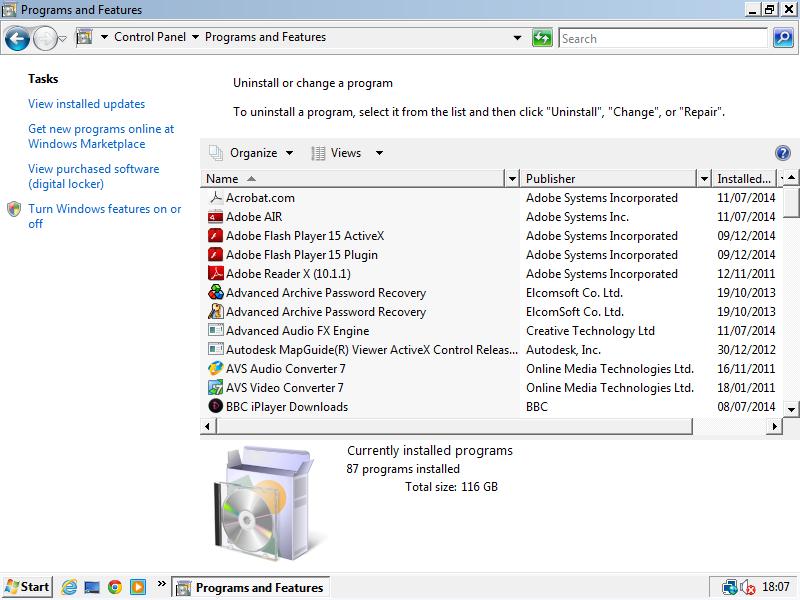Open Get new programs online link

click(x=101, y=136)
